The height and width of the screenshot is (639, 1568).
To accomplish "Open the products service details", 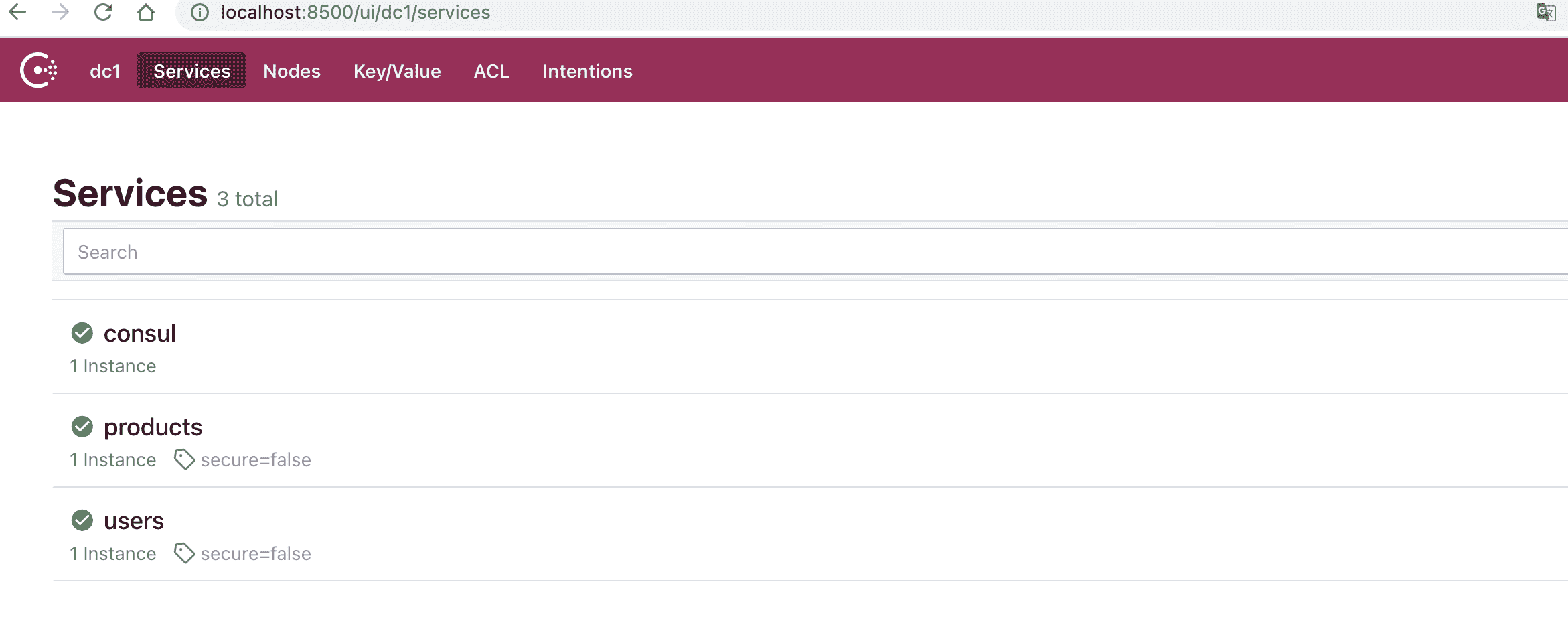I will [x=153, y=427].
